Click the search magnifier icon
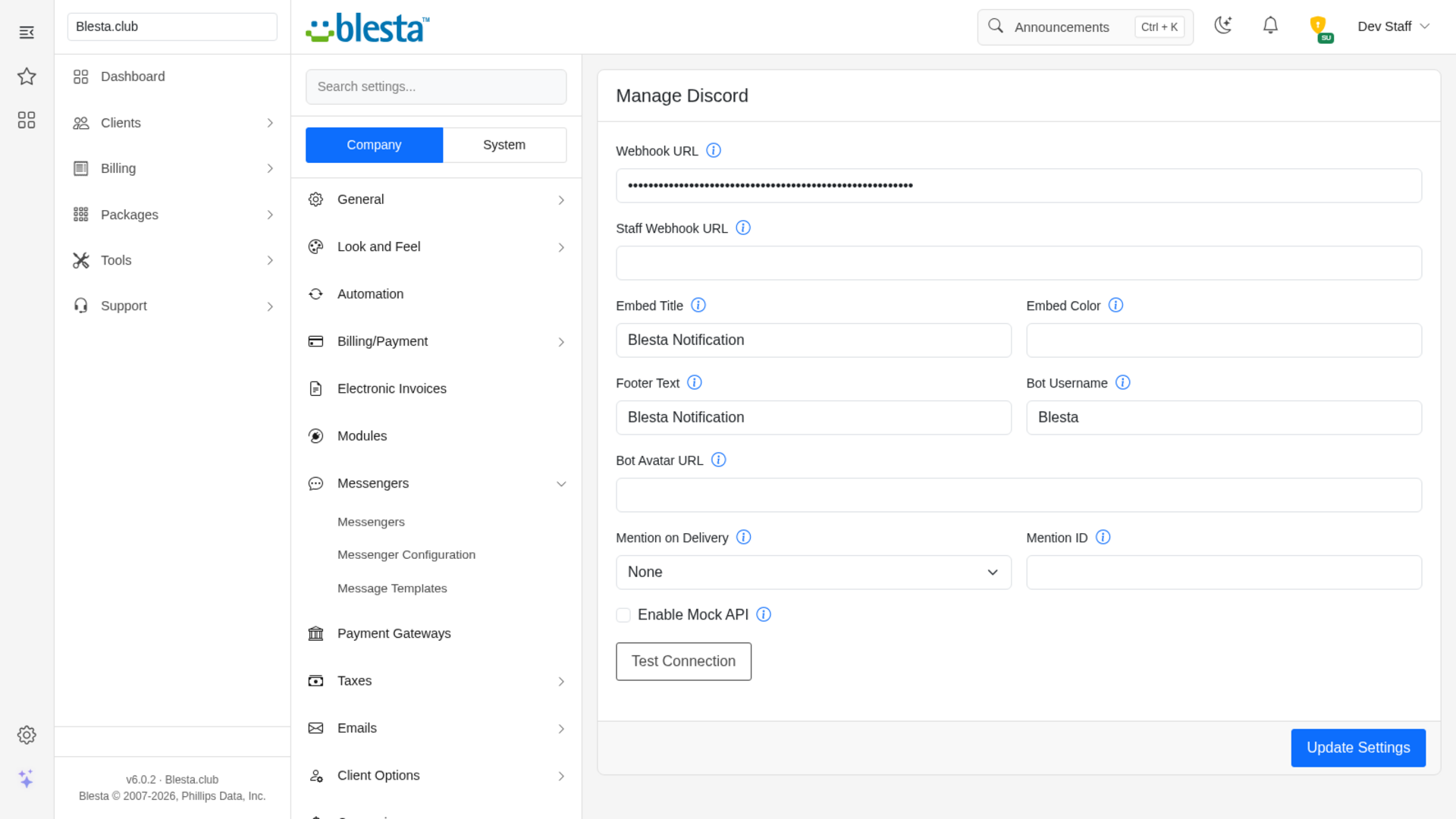1456x819 pixels. (996, 27)
